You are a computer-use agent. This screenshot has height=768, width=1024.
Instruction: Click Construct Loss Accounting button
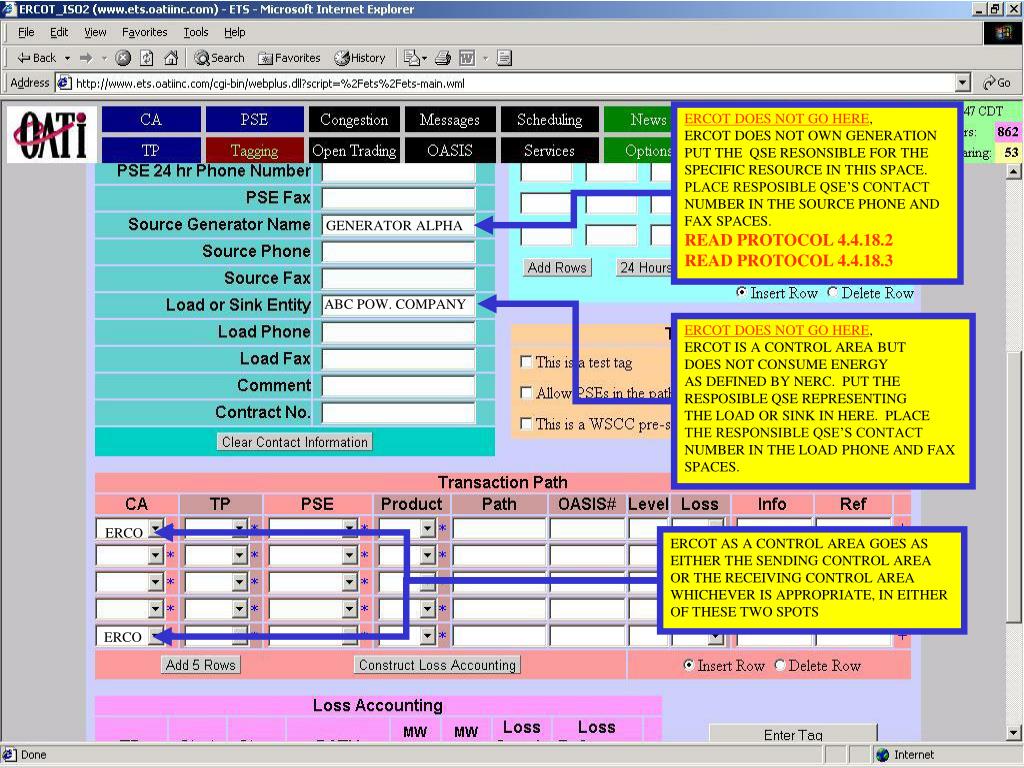pos(437,665)
